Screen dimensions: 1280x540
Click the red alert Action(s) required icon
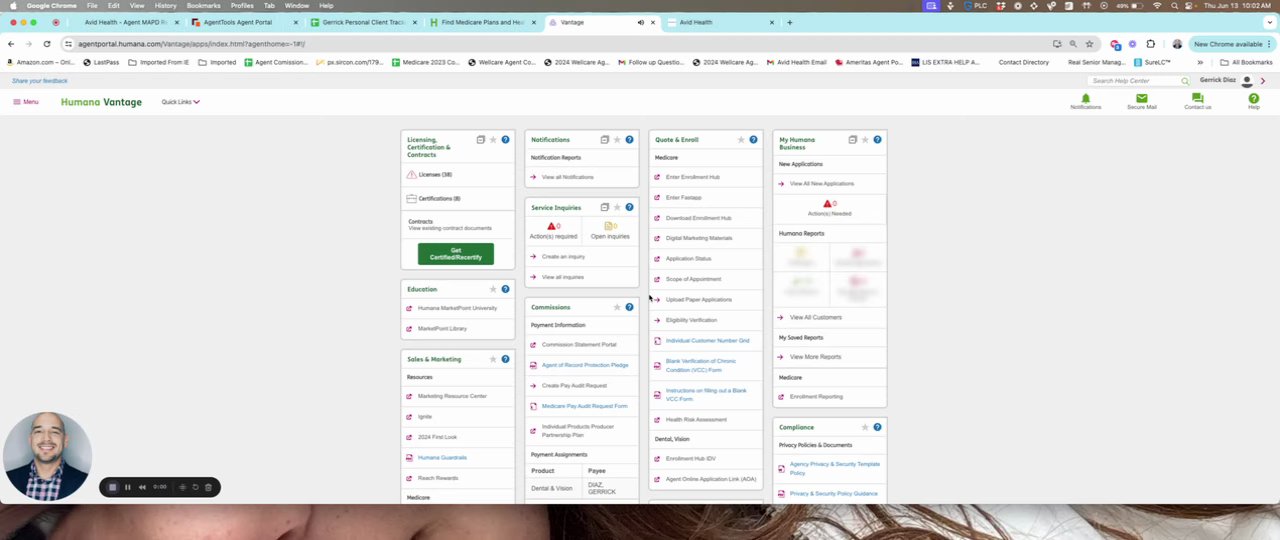click(551, 226)
